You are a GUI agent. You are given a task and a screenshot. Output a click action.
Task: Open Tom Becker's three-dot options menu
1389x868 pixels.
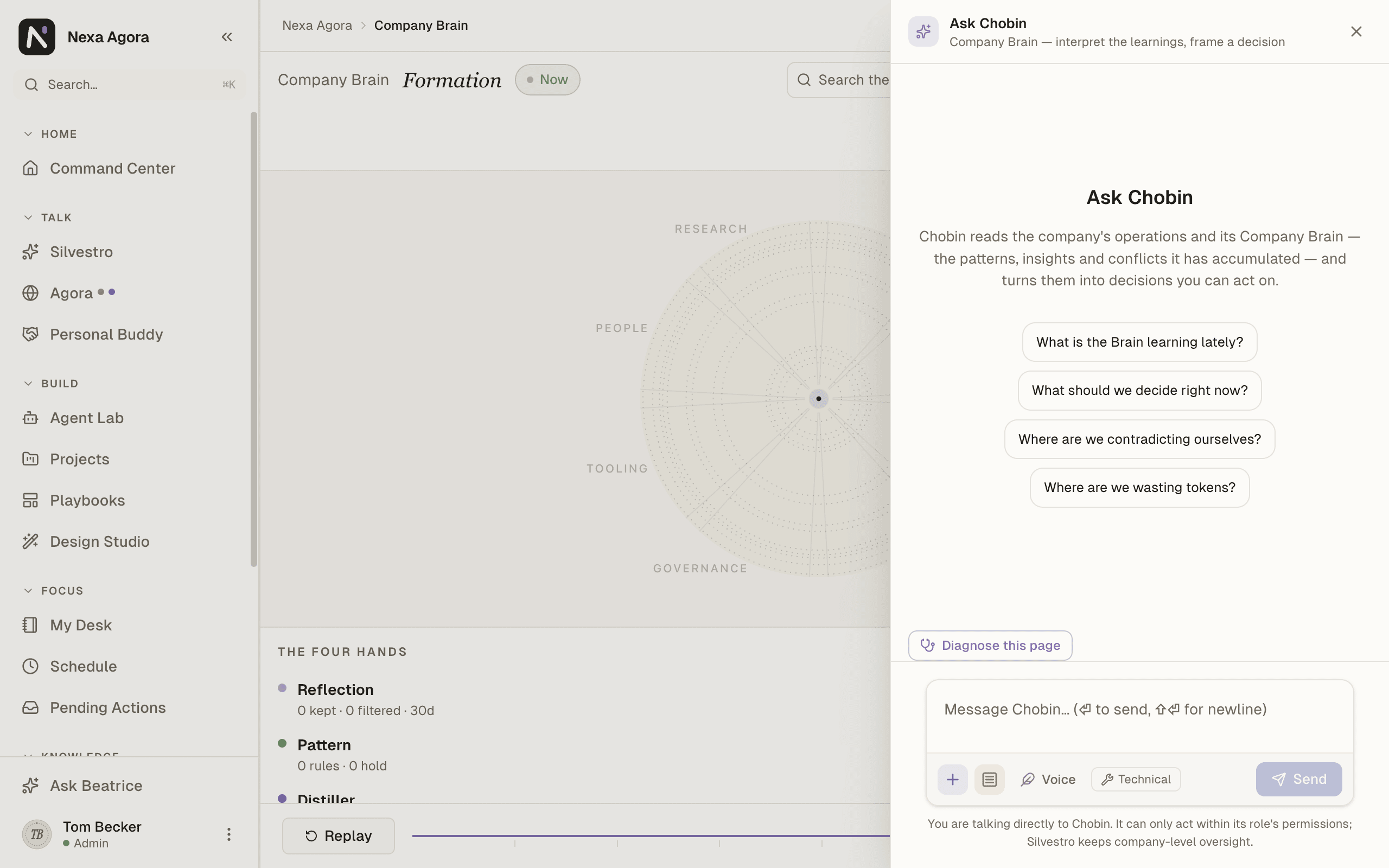tap(228, 834)
